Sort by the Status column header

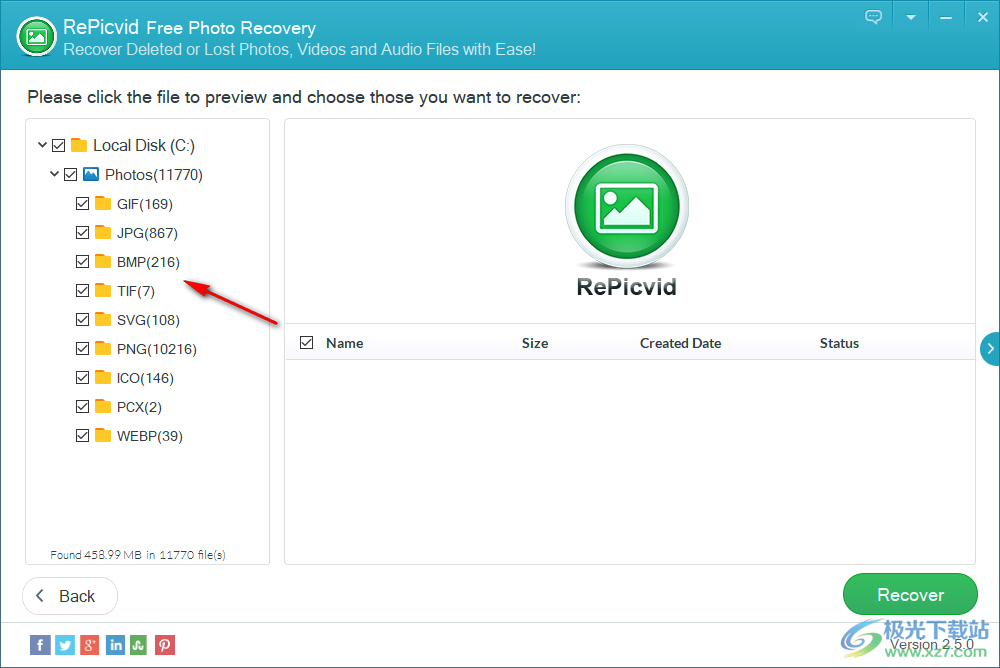[x=839, y=343]
